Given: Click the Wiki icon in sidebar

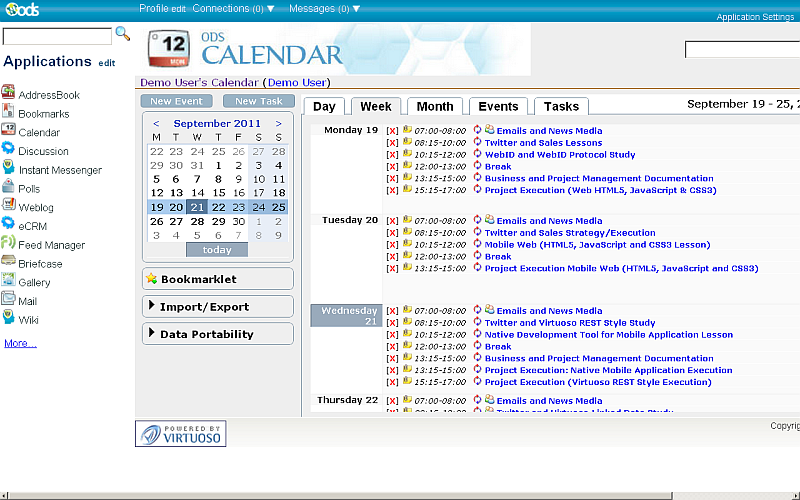Looking at the screenshot, I should click(8, 319).
